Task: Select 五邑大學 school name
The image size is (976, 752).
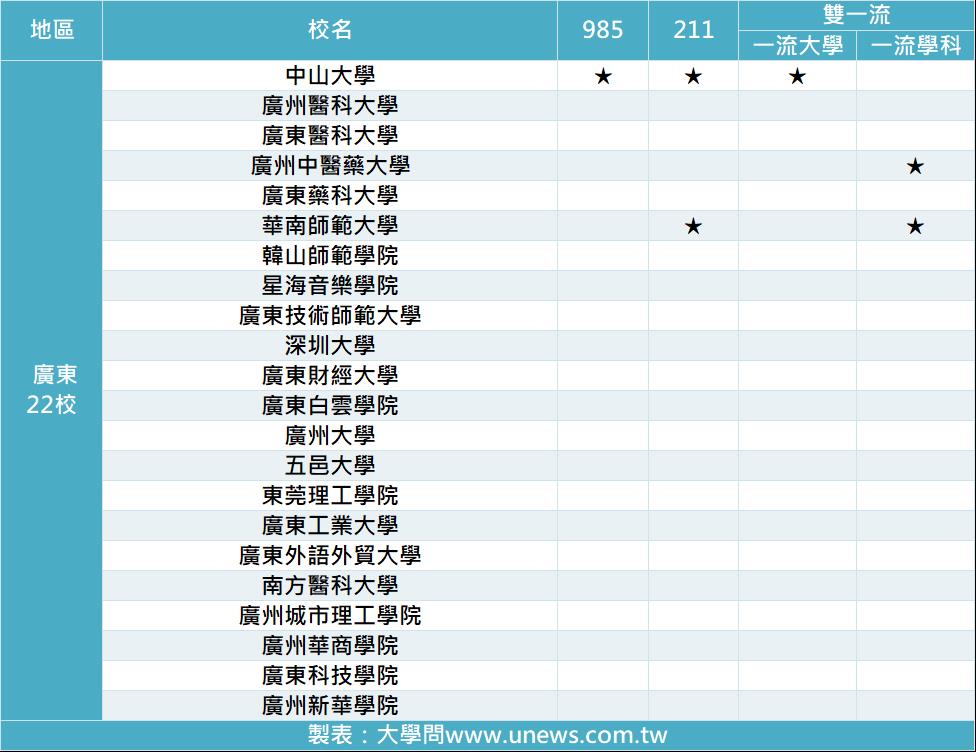Action: [x=330, y=465]
